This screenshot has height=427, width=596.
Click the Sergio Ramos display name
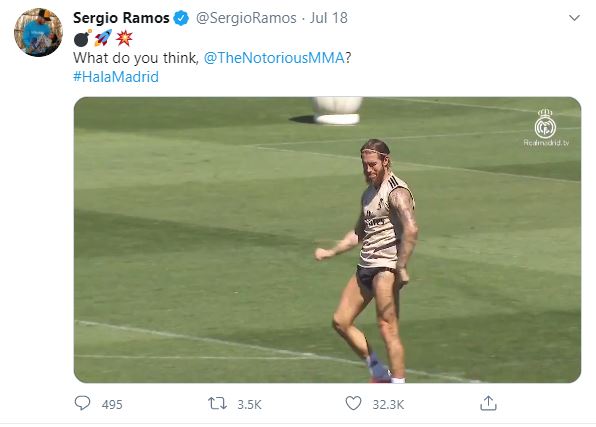[x=121, y=18]
